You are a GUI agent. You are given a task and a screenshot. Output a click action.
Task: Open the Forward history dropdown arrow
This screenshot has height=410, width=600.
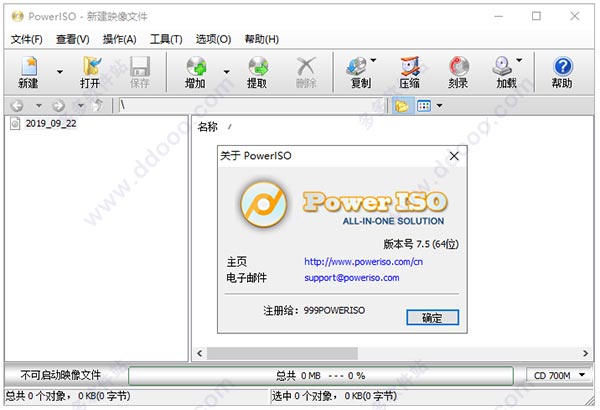[x=80, y=105]
